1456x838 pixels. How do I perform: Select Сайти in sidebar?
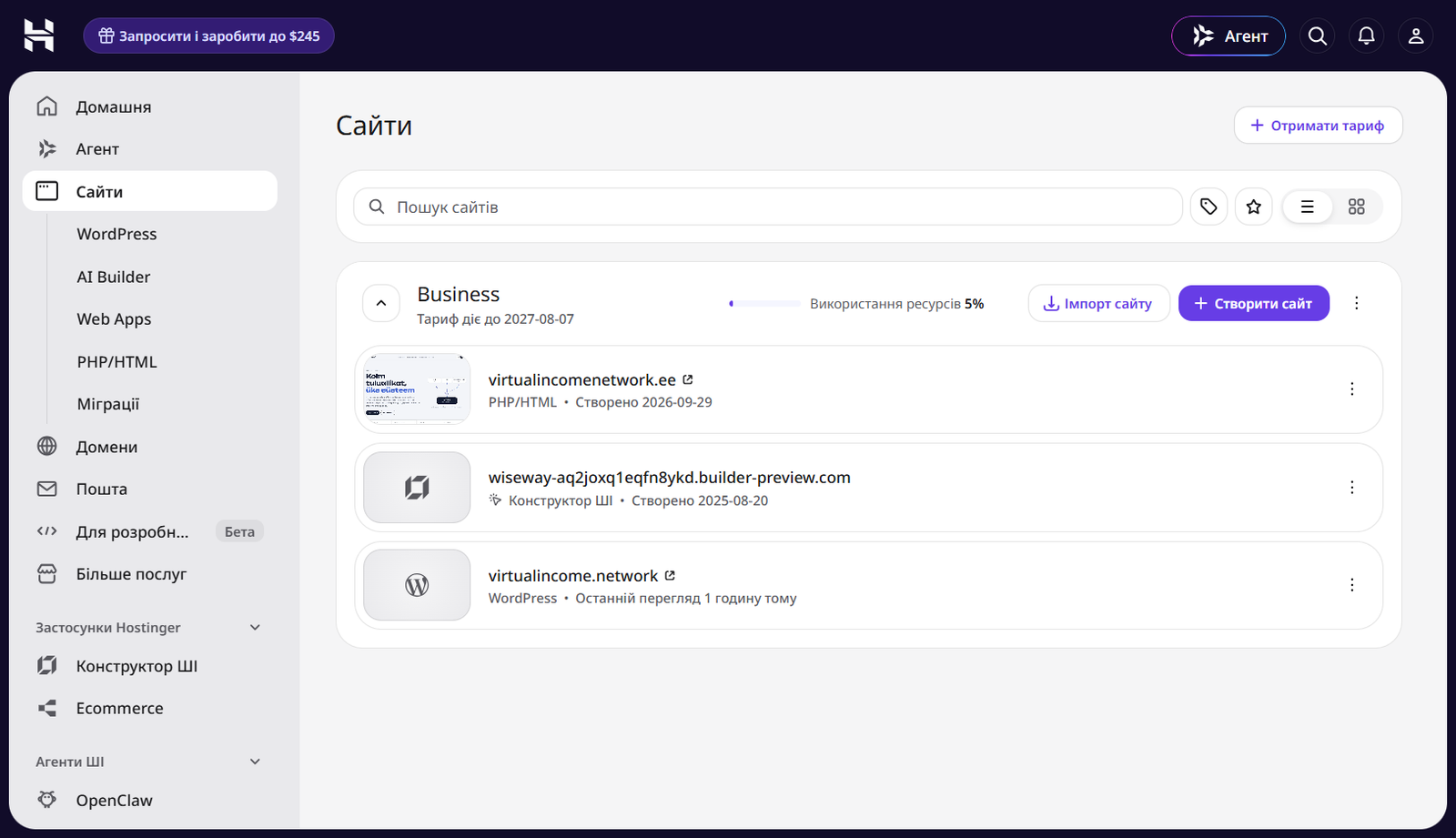click(x=149, y=191)
